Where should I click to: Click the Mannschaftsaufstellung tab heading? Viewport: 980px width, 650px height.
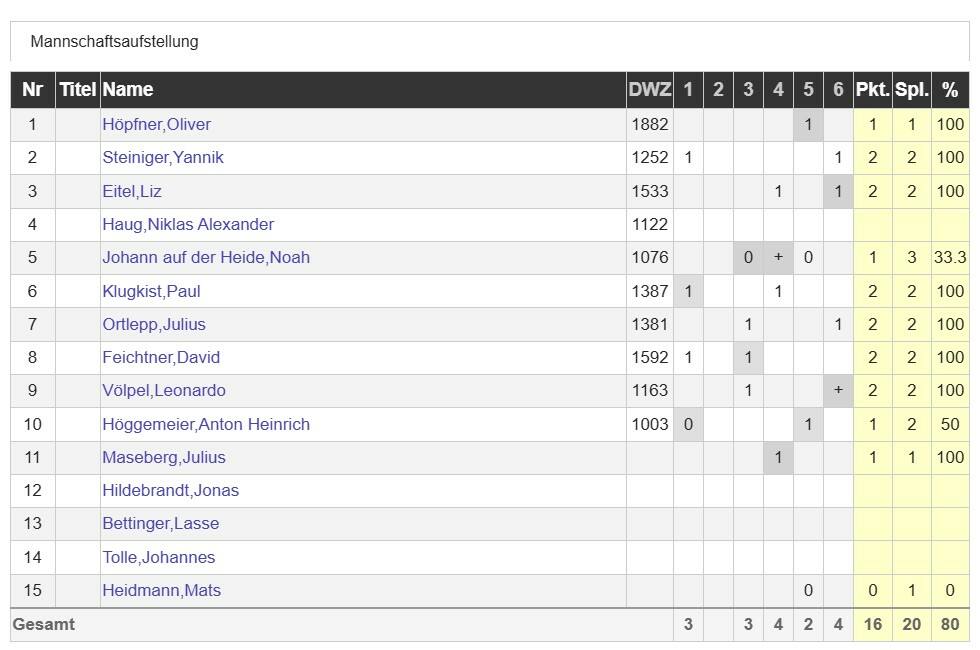114,42
